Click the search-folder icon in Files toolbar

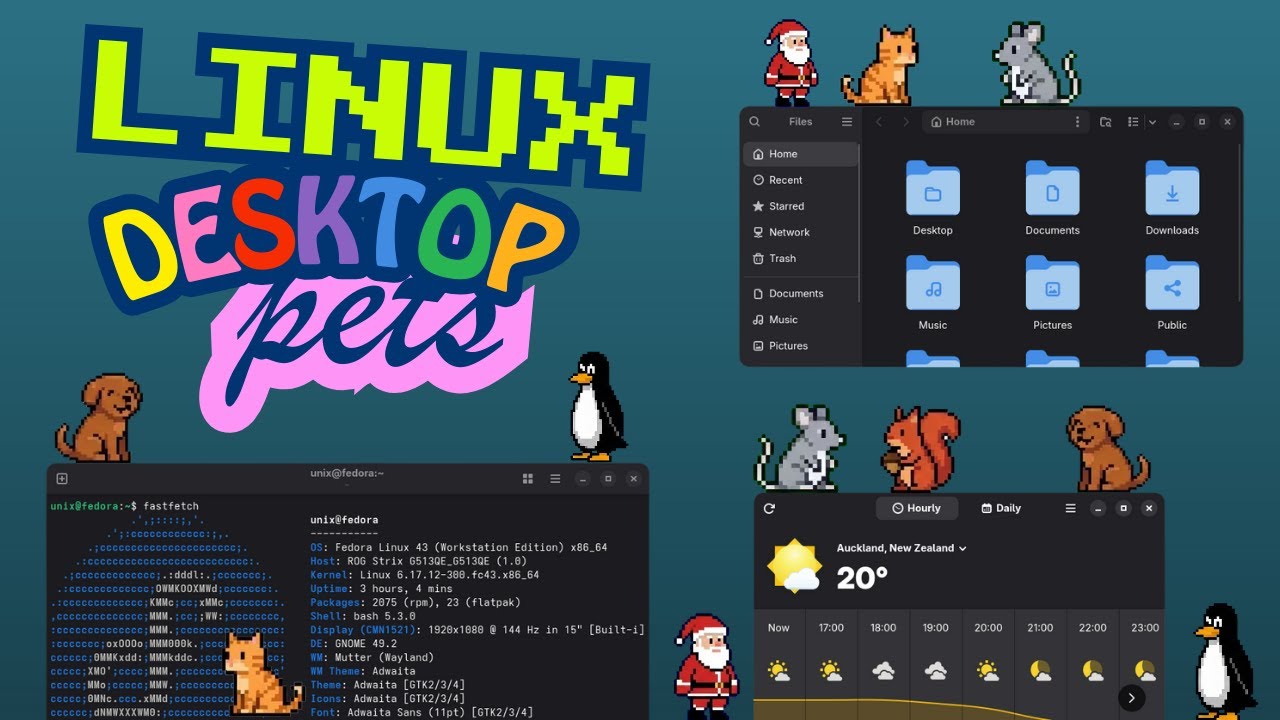click(x=1105, y=122)
